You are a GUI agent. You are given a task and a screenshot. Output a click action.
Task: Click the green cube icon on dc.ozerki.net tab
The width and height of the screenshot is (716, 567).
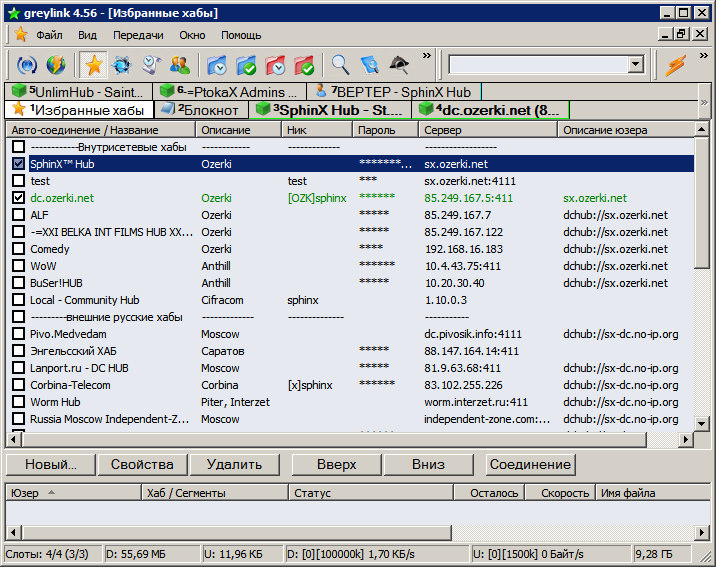426,109
